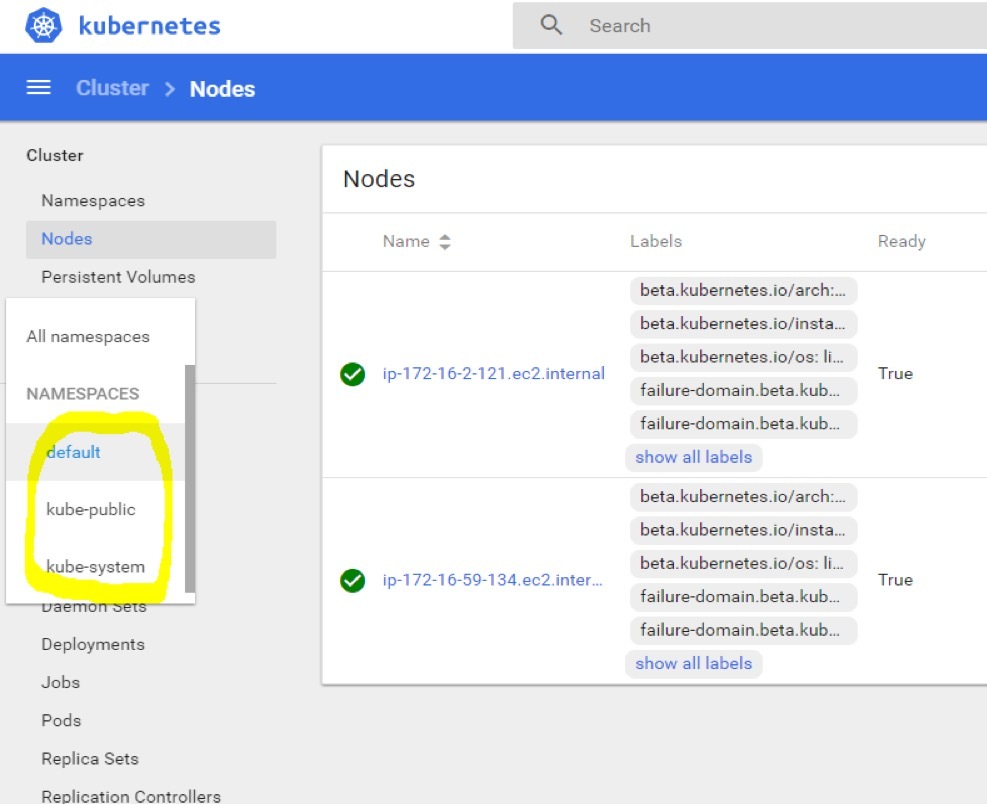Image resolution: width=987 pixels, height=804 pixels.
Task: Open Jobs in the sidebar
Action: point(60,682)
